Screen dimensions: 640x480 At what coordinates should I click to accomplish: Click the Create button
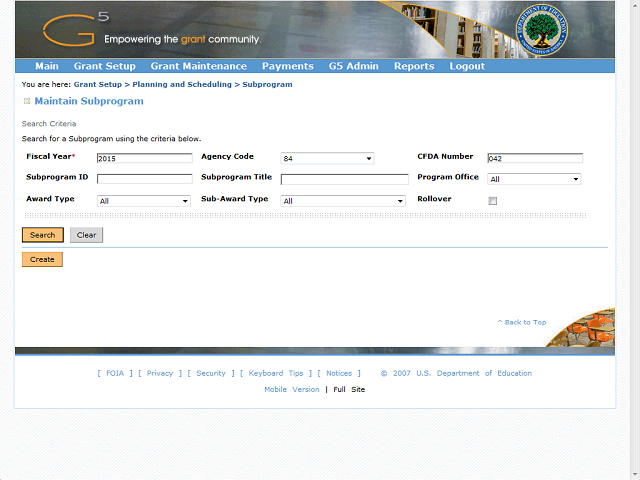42,260
